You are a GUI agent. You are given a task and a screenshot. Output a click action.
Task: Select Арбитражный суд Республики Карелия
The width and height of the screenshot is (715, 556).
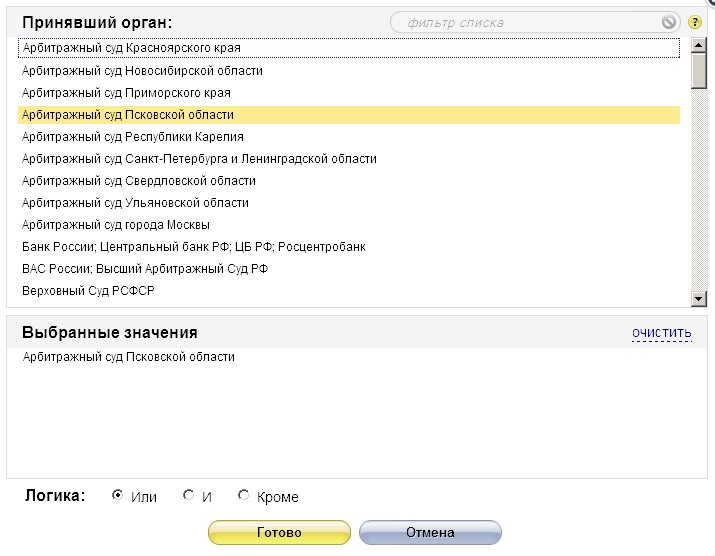click(133, 137)
